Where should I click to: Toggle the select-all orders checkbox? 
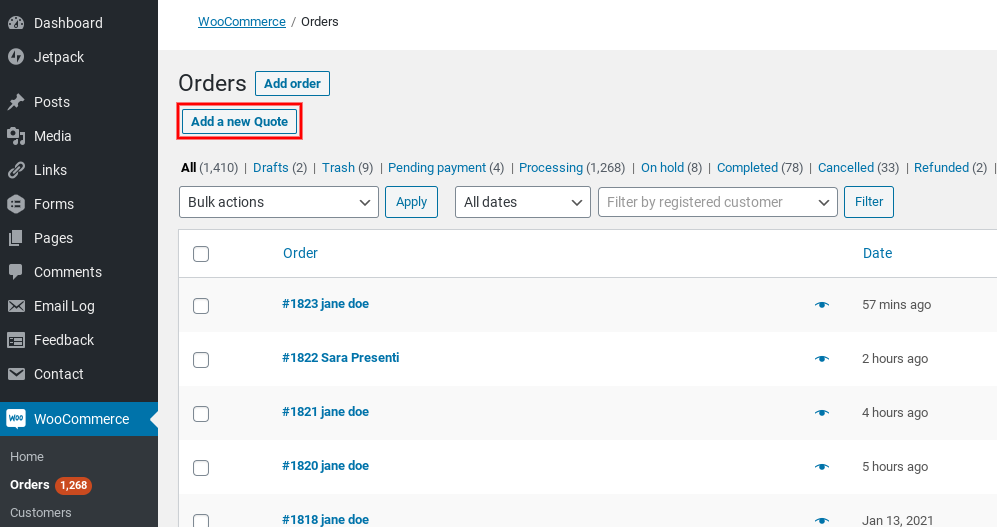click(x=201, y=254)
